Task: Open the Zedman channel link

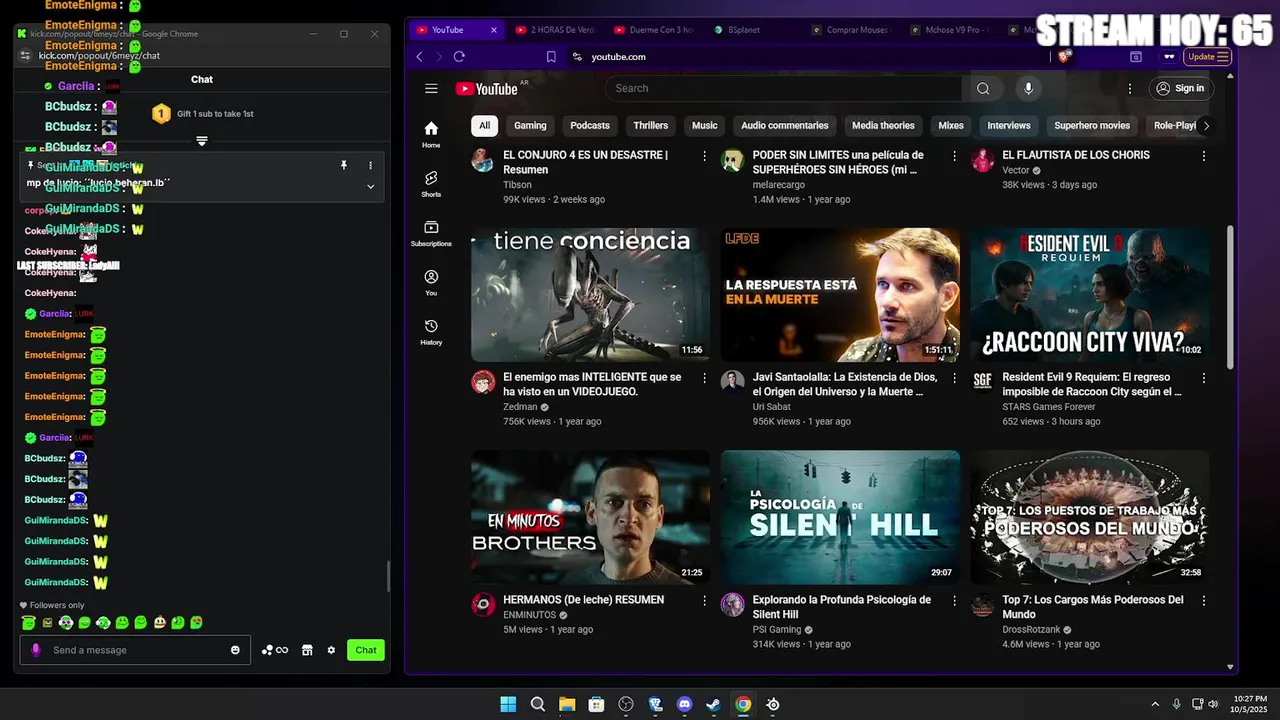Action: [x=520, y=407]
